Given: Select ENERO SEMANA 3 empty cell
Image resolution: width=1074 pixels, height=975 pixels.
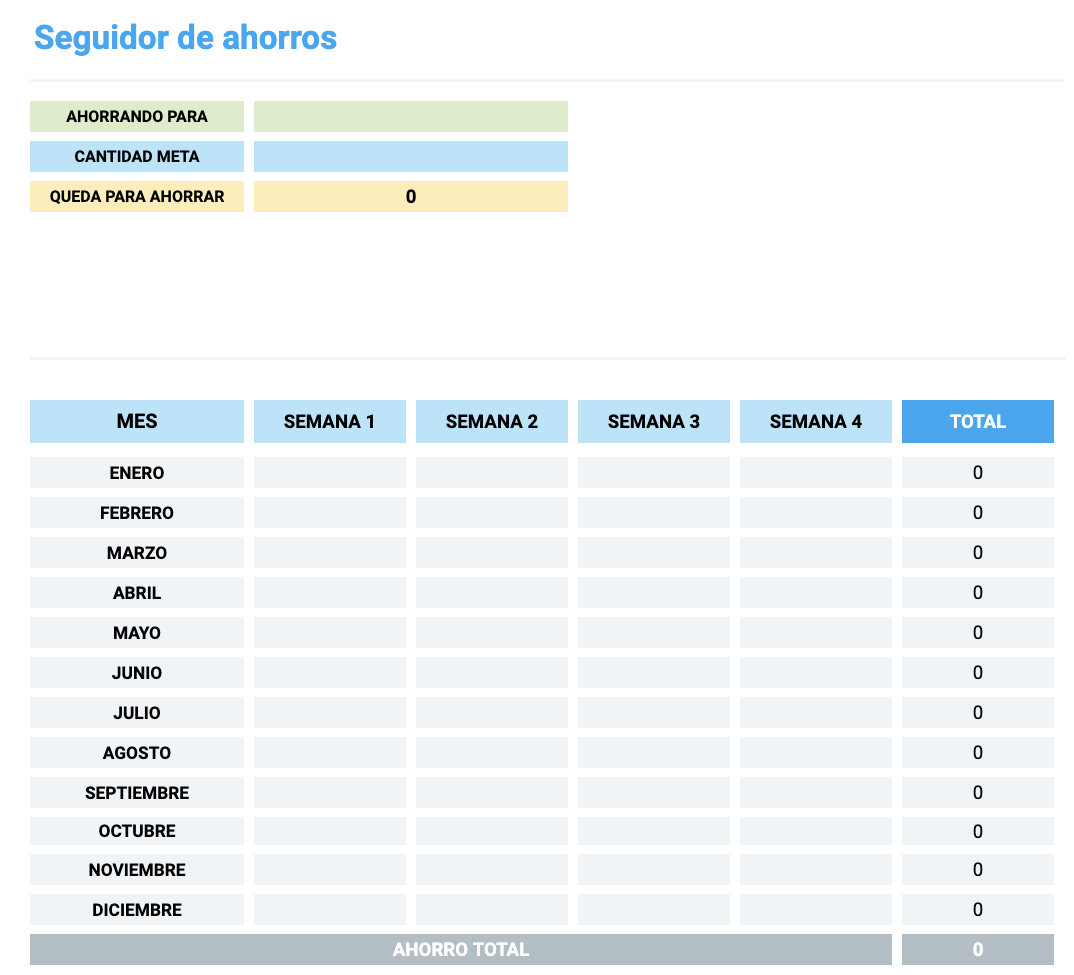Looking at the screenshot, I should coord(653,473).
